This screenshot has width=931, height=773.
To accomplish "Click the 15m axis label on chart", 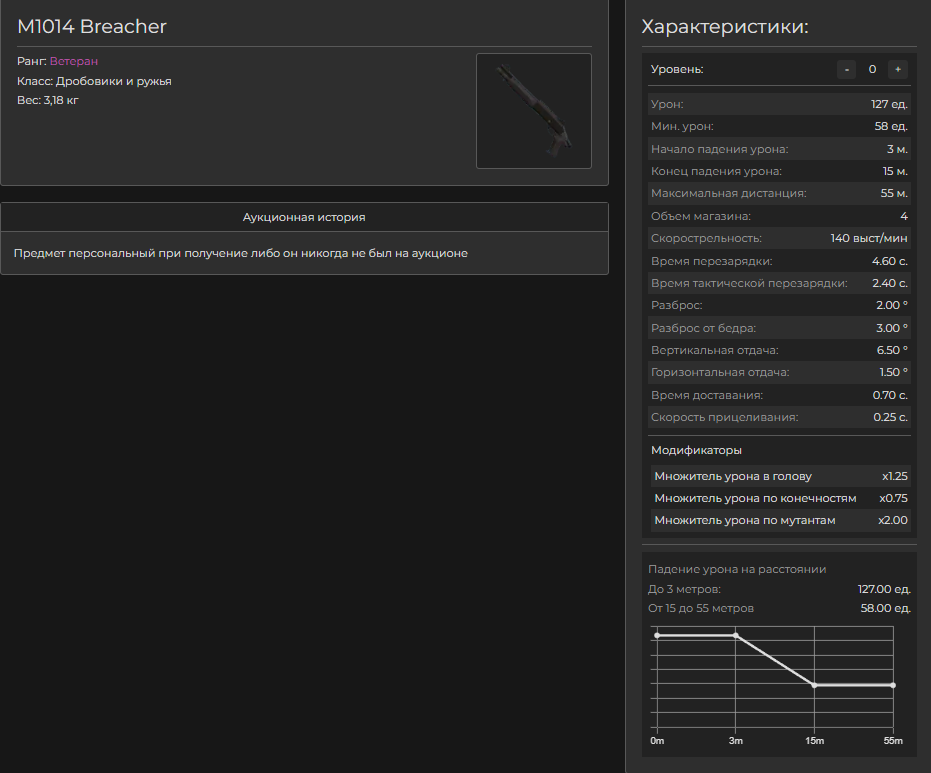I will [815, 741].
